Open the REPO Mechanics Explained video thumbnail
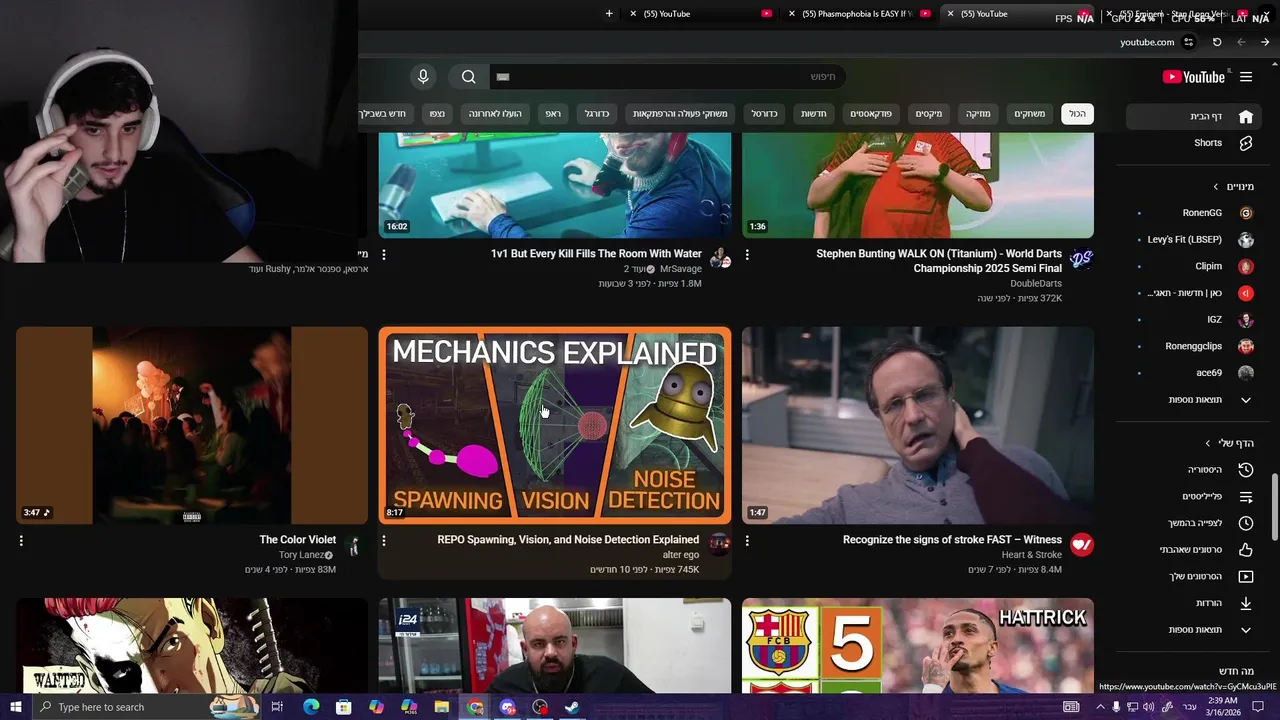This screenshot has width=1280, height=720. 555,426
